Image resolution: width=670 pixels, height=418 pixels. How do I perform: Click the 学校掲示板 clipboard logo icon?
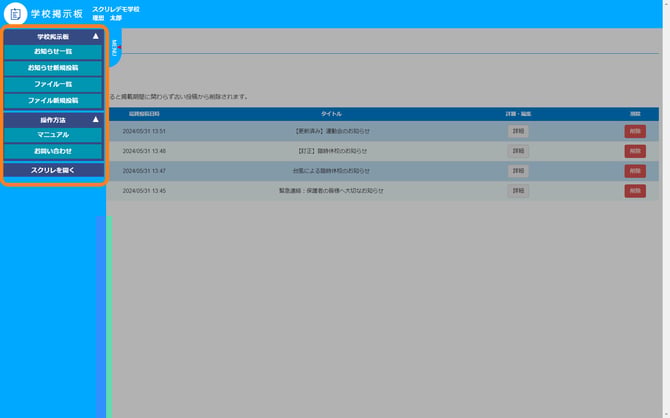tap(15, 14)
